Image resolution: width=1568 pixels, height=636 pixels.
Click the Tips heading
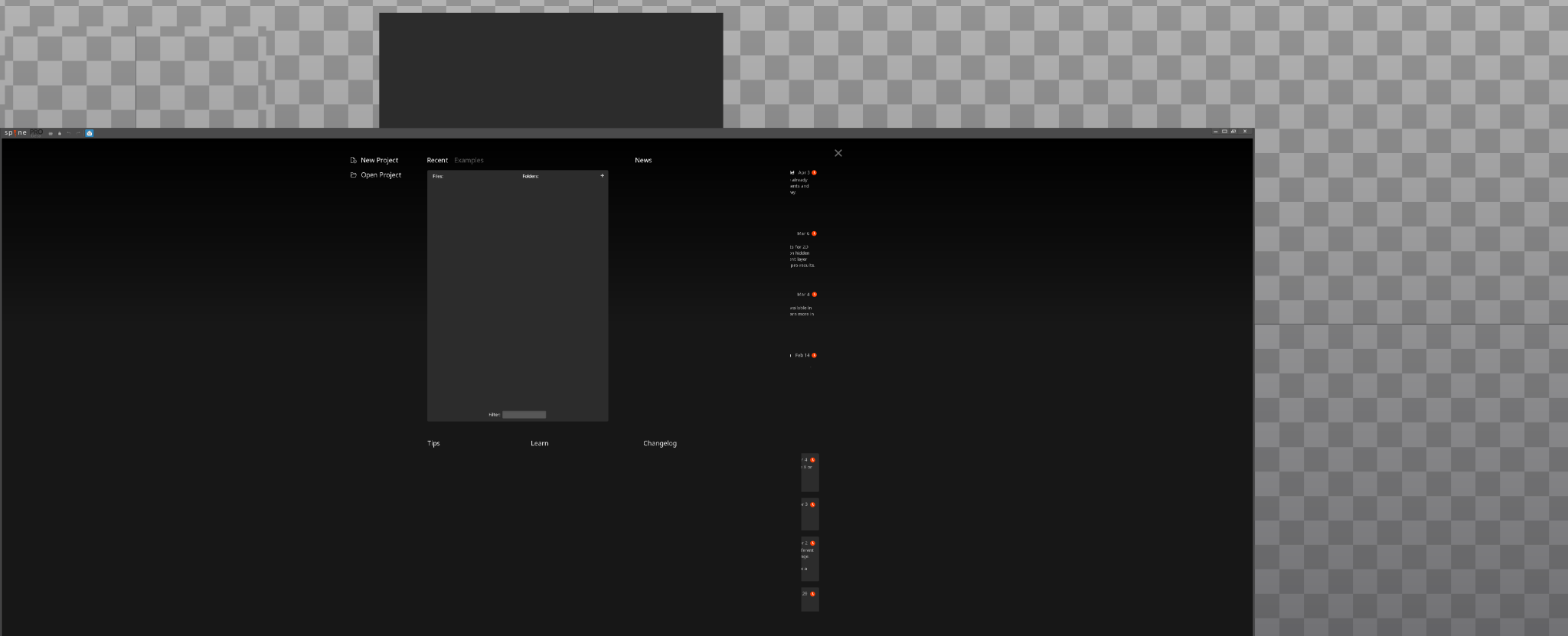coord(433,443)
